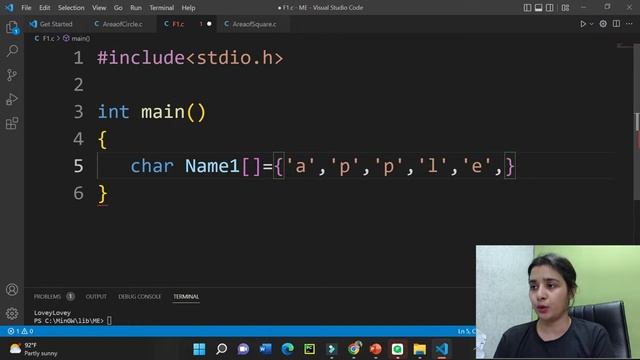Open PyCharm from the taskbar
Image resolution: width=640 pixels, height=360 pixels.
(x=309, y=349)
